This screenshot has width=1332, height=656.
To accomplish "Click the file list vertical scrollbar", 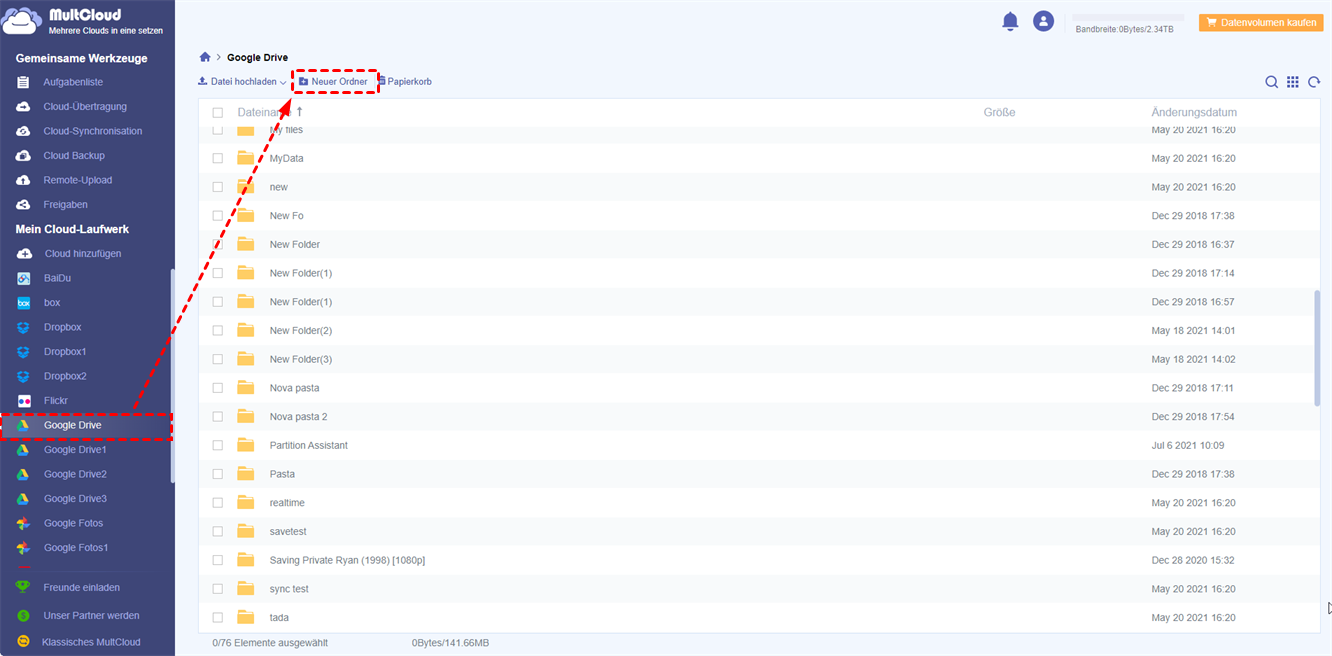I will (x=1316, y=348).
